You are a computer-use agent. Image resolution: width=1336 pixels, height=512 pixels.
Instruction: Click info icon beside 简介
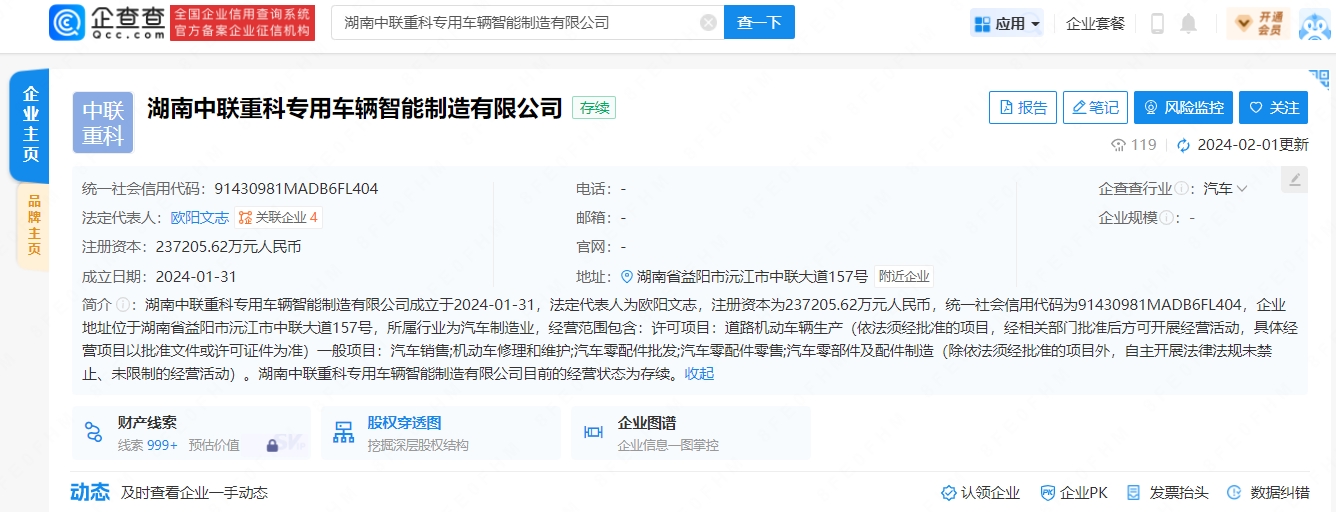click(x=124, y=304)
